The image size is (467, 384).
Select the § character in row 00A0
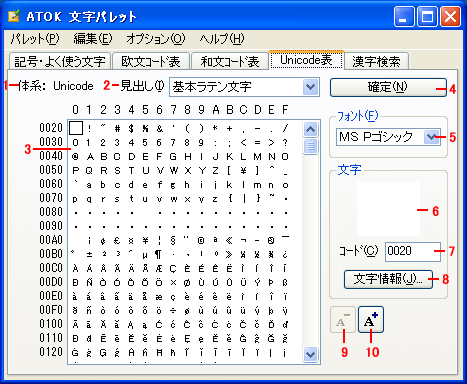coord(173,240)
